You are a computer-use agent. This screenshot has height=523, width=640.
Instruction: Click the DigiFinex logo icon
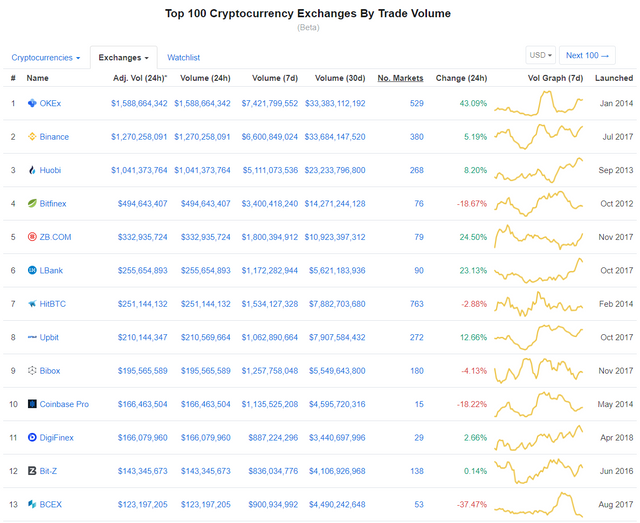(x=32, y=438)
